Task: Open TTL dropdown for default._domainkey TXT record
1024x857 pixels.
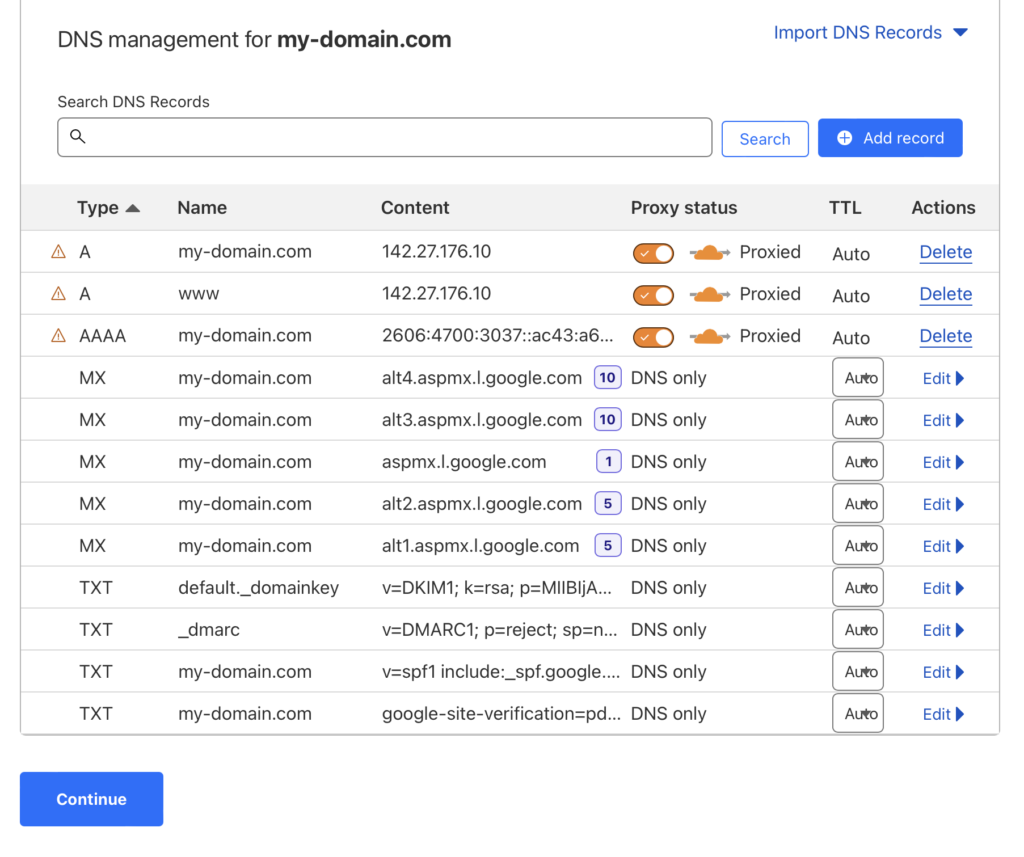Action: [858, 588]
